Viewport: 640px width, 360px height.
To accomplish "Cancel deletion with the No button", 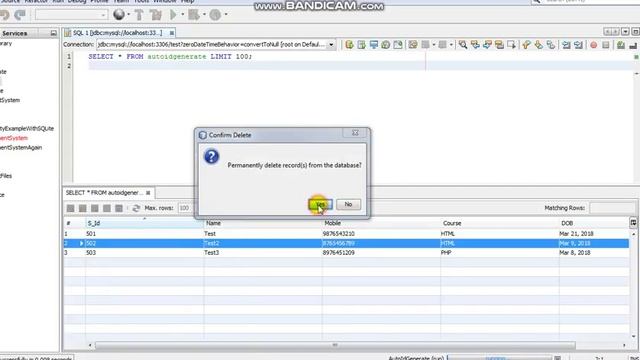I will (348, 204).
